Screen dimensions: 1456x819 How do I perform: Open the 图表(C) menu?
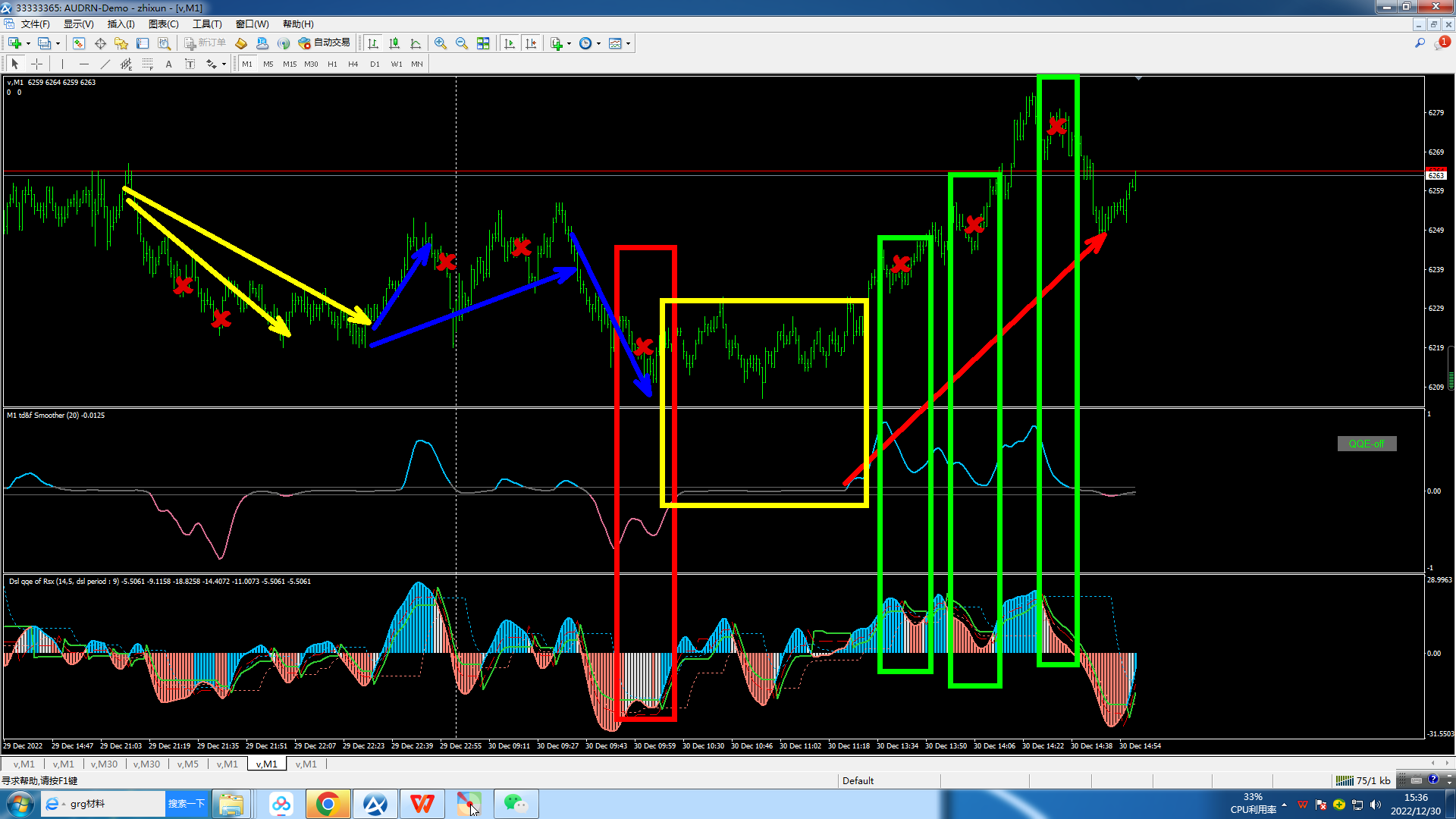coord(163,24)
